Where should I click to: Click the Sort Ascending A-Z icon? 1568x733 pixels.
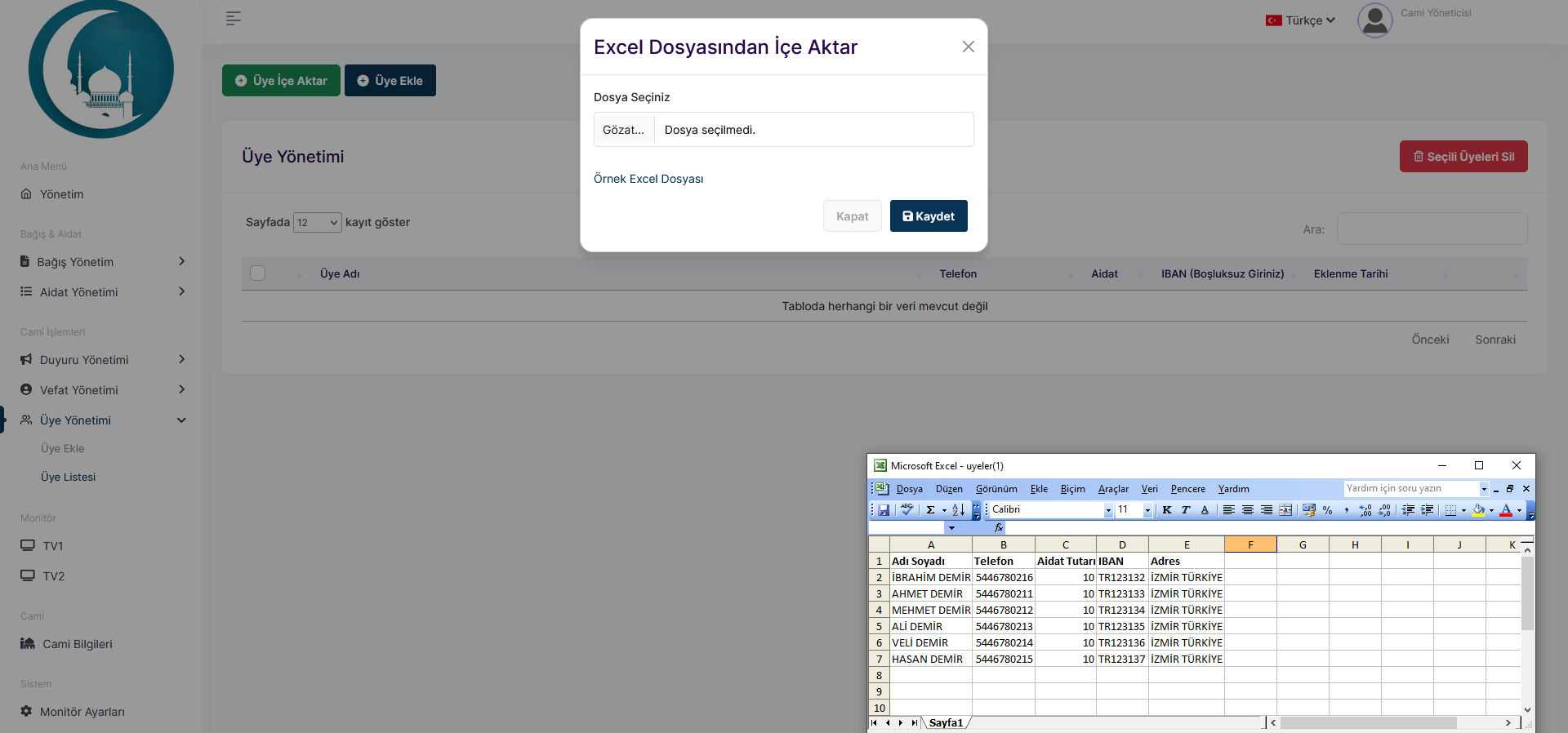(958, 510)
